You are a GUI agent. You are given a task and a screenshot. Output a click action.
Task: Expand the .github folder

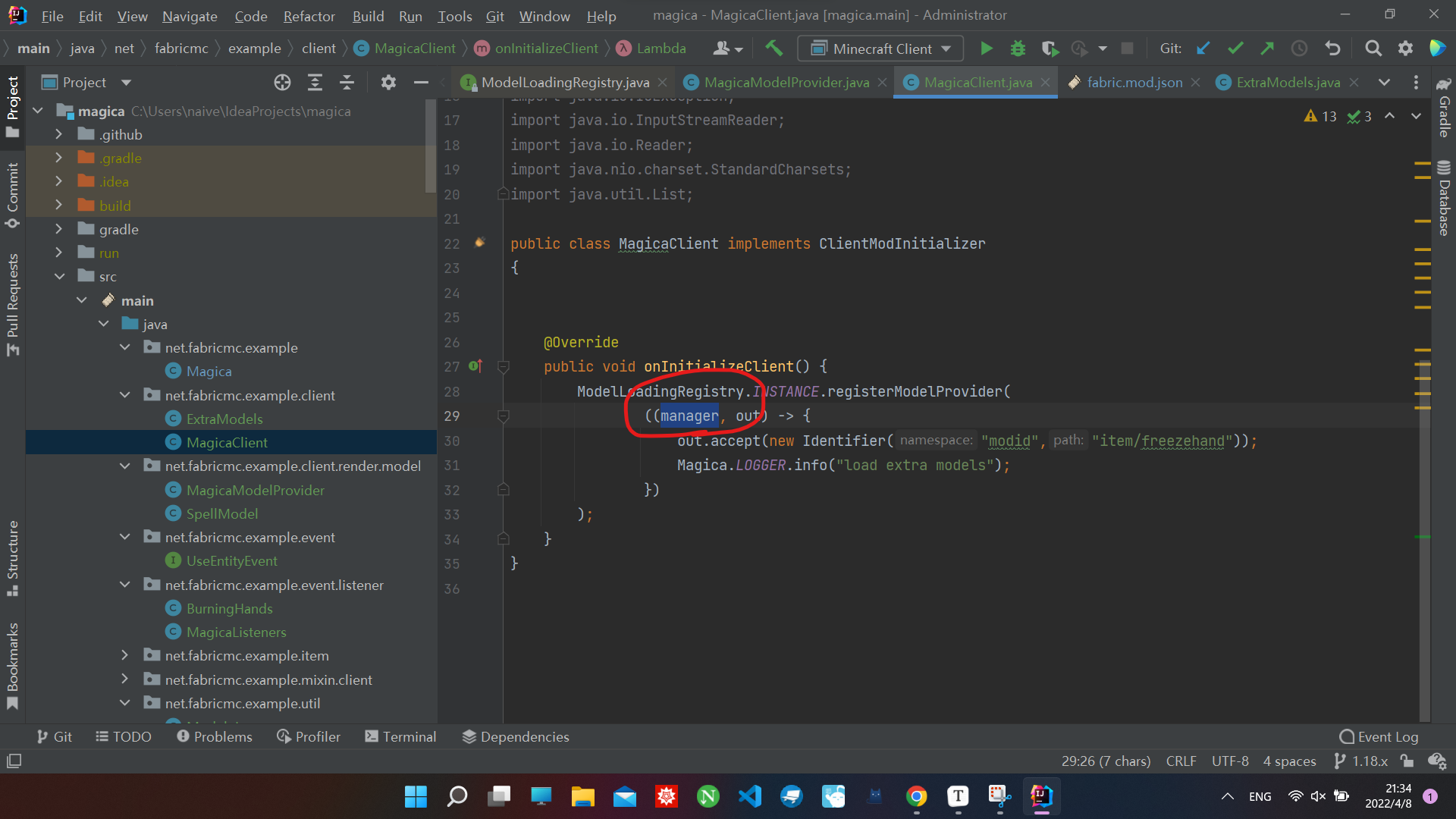point(59,134)
